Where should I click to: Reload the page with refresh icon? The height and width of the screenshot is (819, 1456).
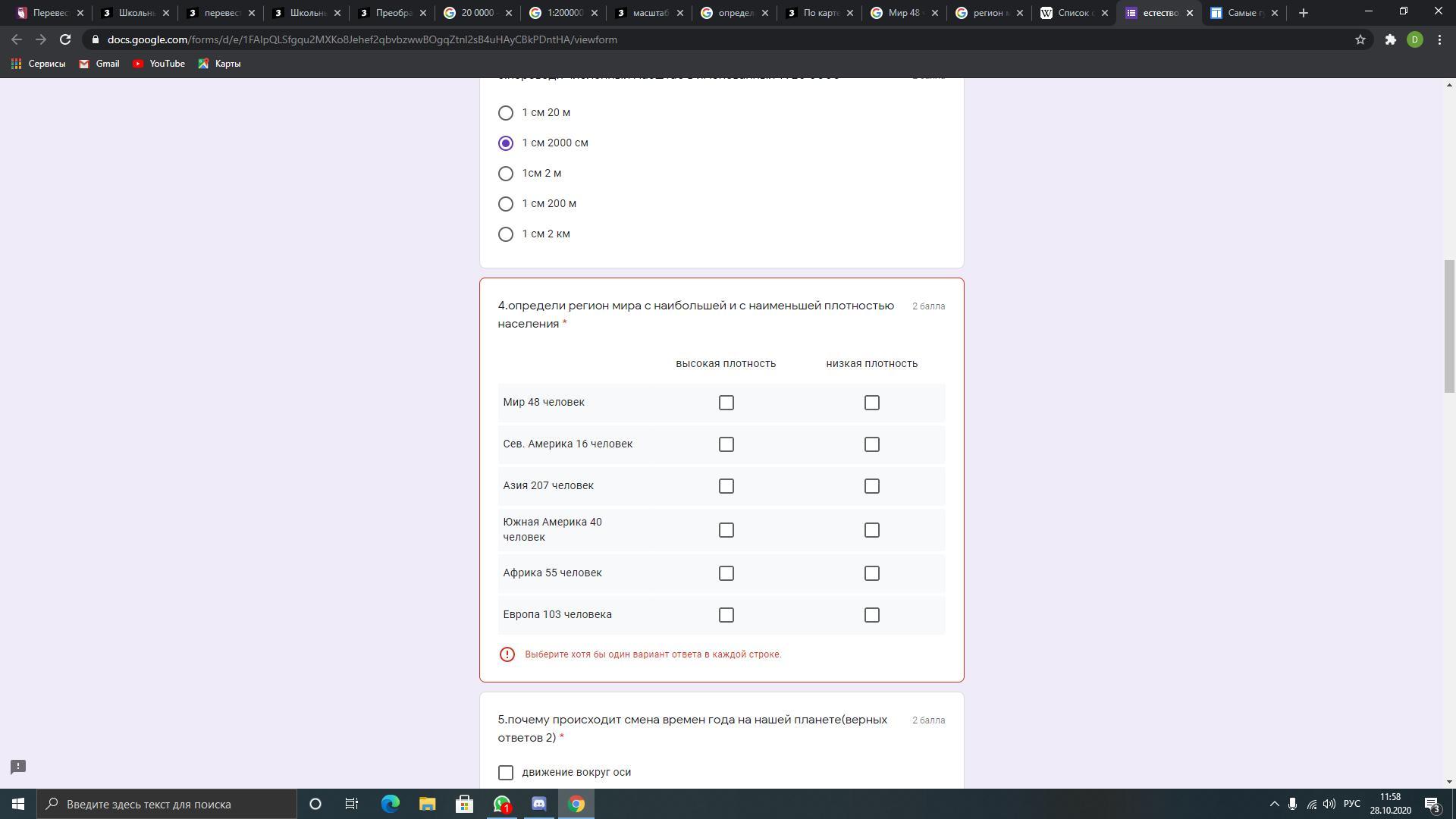click(x=65, y=39)
